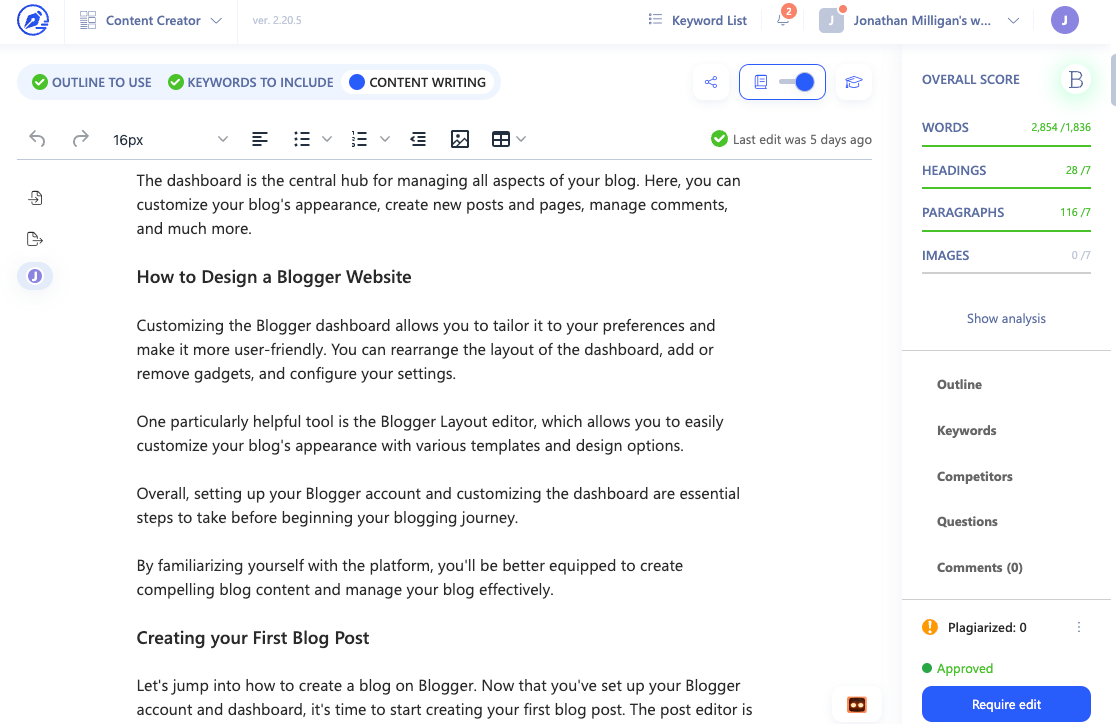Viewport: 1116px width, 724px height.
Task: Insert a table from the toolbar
Action: tap(502, 139)
